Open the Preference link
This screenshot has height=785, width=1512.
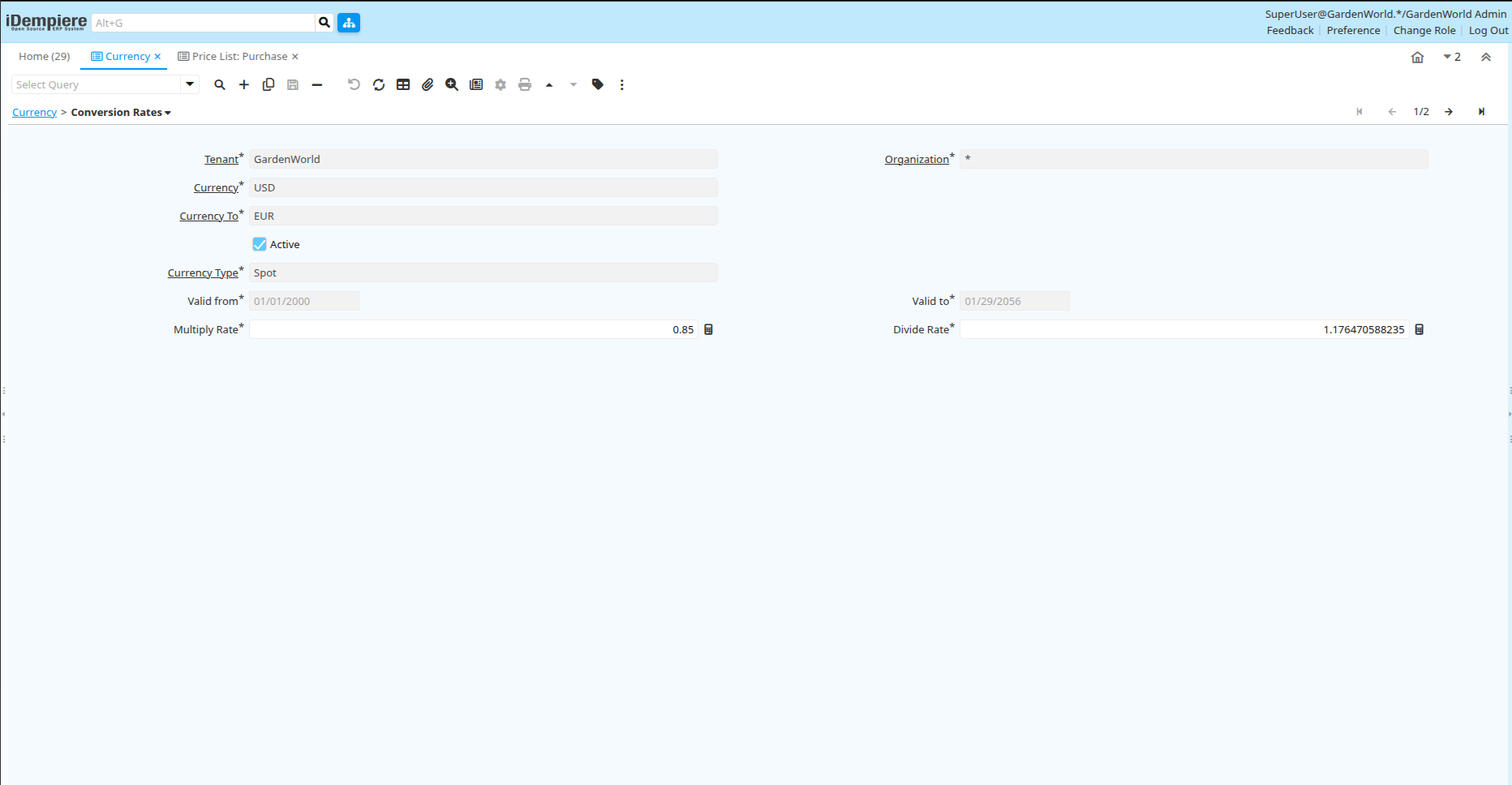pyautogui.click(x=1353, y=30)
